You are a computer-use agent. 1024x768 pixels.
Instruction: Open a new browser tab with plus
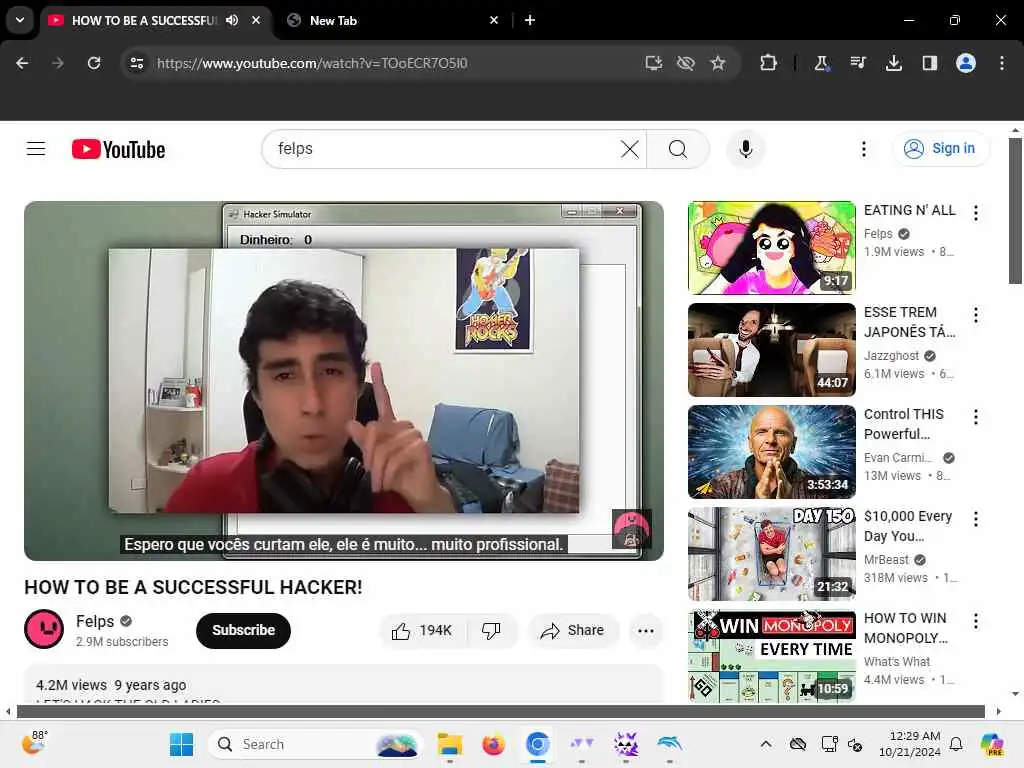pos(530,20)
